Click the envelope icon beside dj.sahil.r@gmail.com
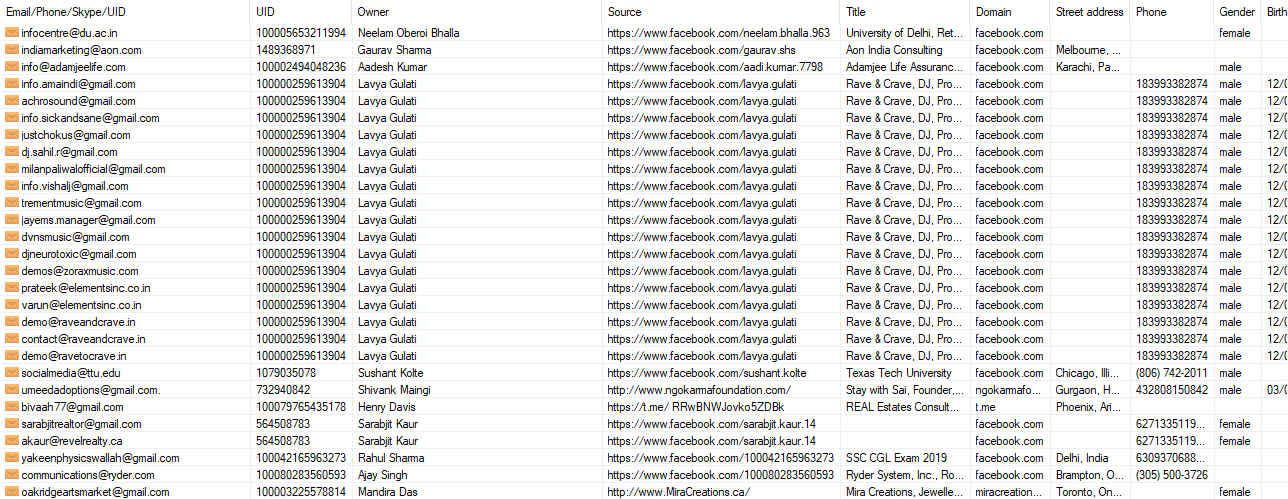The height and width of the screenshot is (499, 1288). click(x=12, y=152)
